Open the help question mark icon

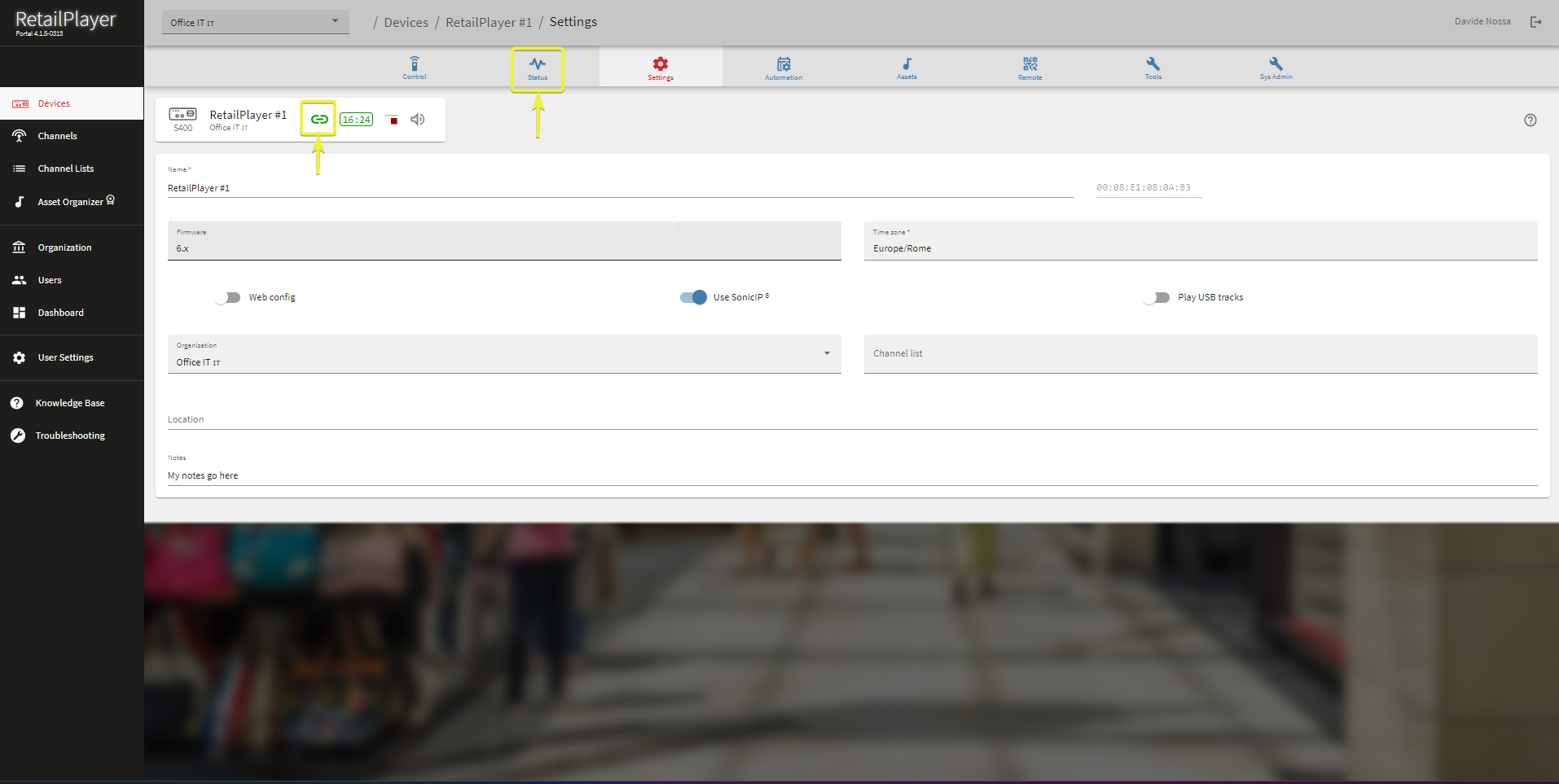1530,120
